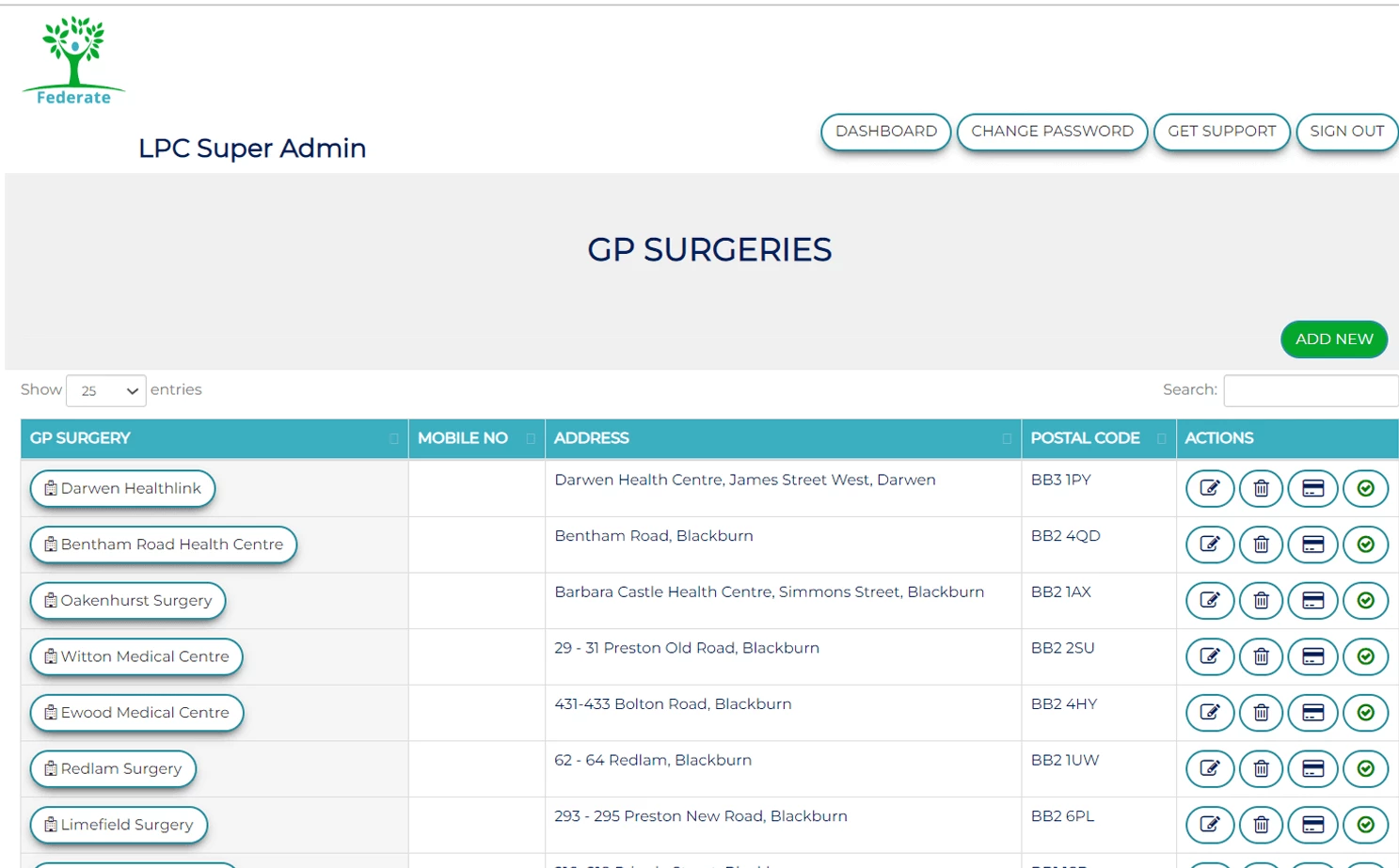The height and width of the screenshot is (868, 1399).
Task: Edit Ewood Medical Centre record
Action: [1210, 712]
